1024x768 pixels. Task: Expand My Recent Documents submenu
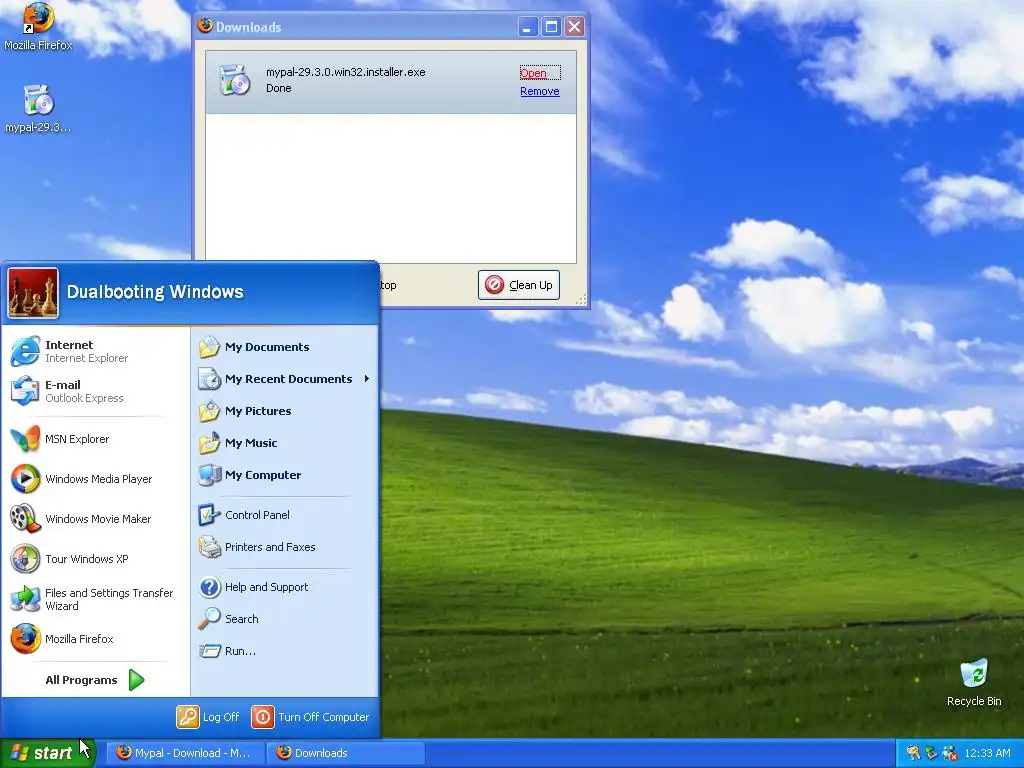(x=284, y=379)
